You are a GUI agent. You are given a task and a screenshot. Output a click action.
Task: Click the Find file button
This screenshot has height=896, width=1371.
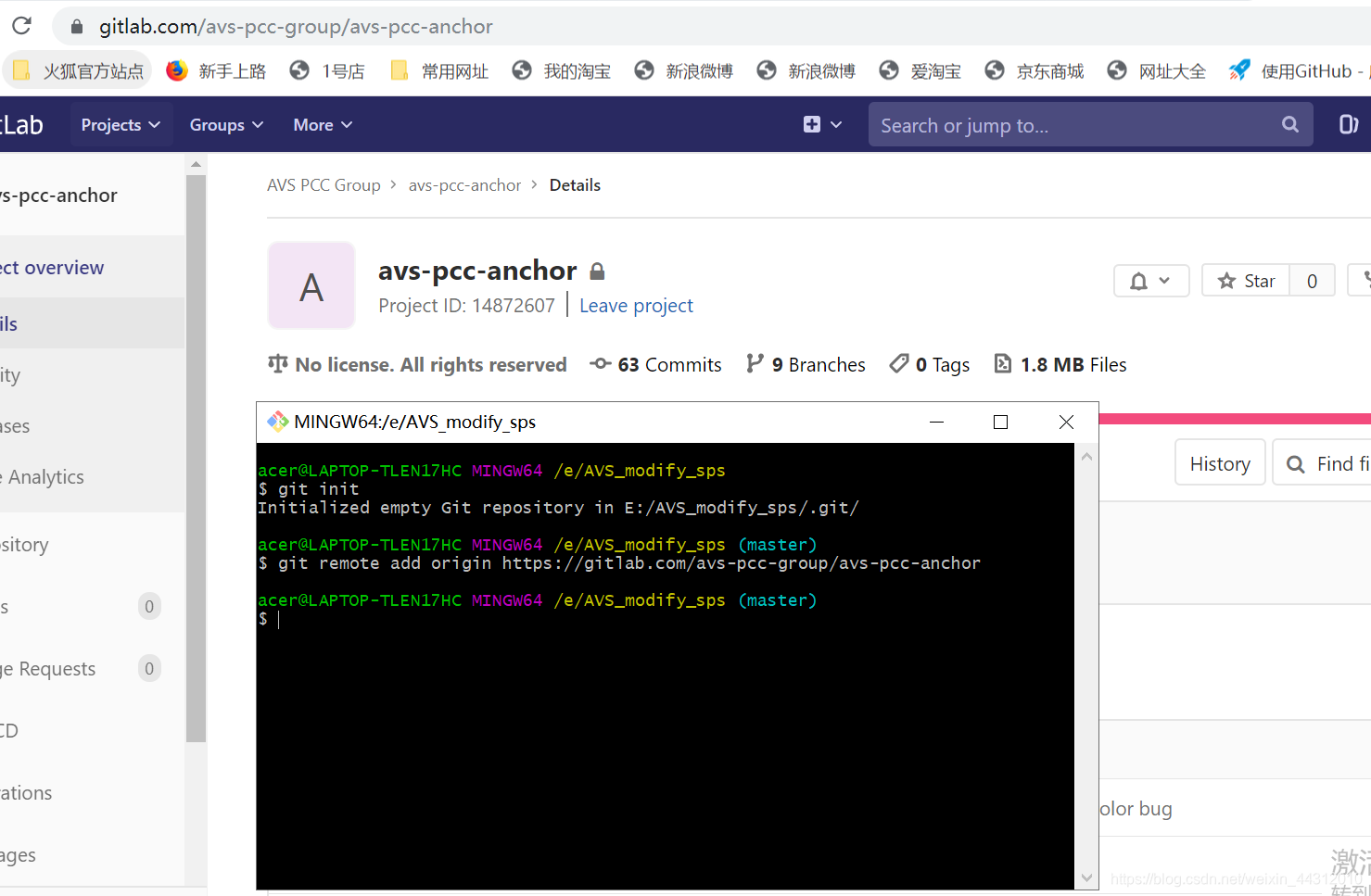coord(1324,463)
